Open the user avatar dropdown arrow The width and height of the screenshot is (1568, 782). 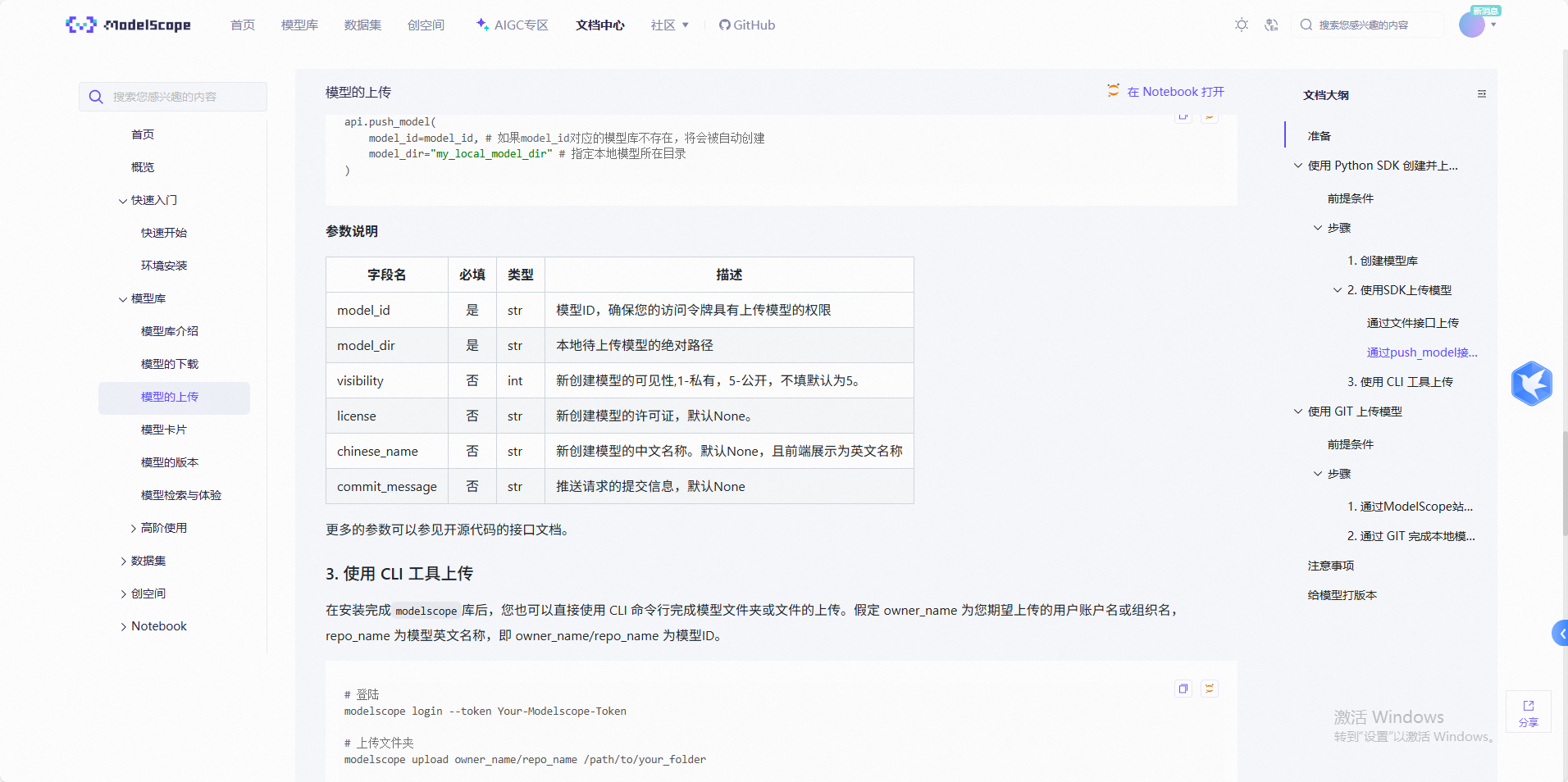coord(1495,25)
